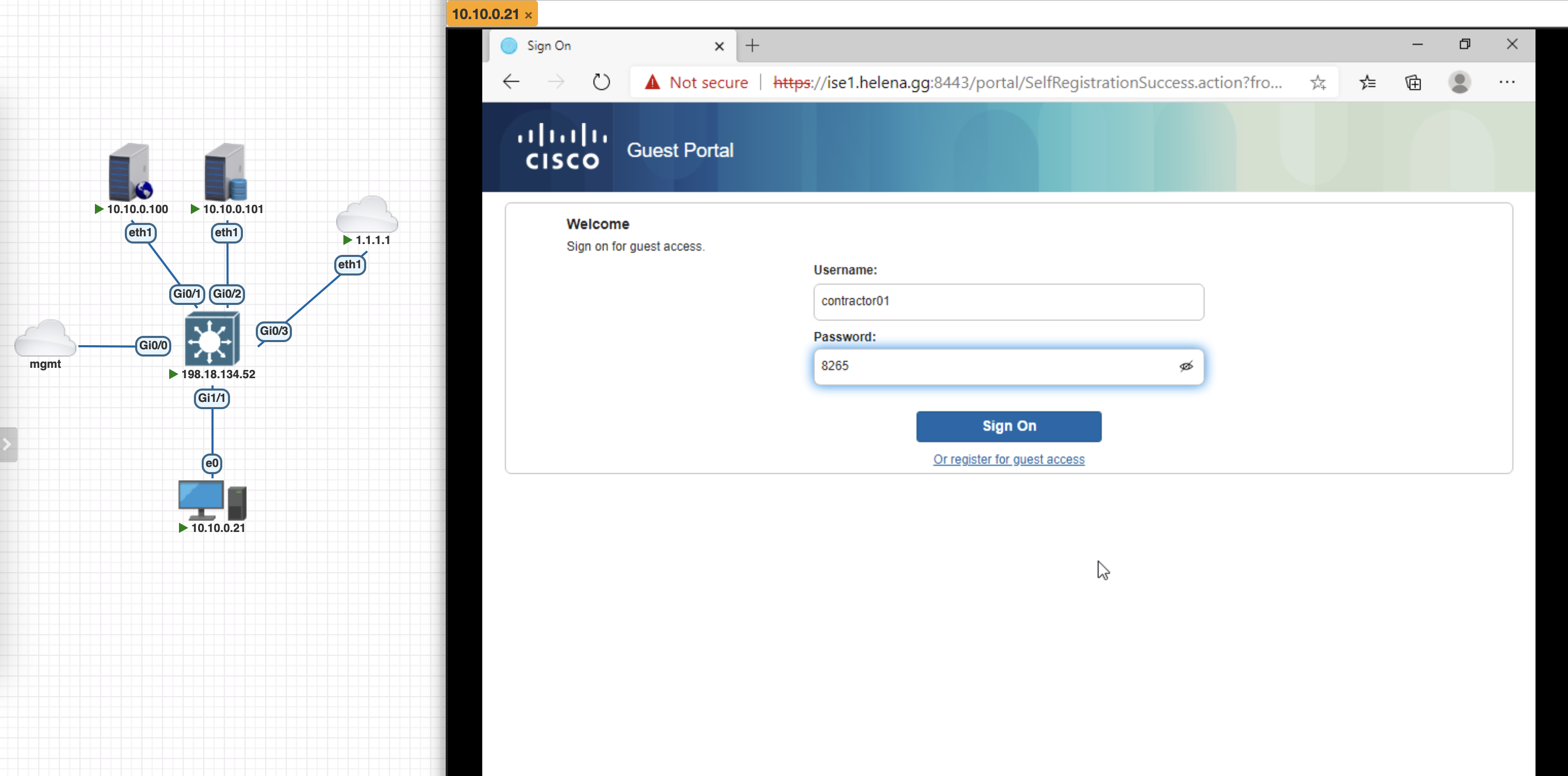Toggle password visibility eye icon
The width and height of the screenshot is (1568, 776).
coord(1186,366)
